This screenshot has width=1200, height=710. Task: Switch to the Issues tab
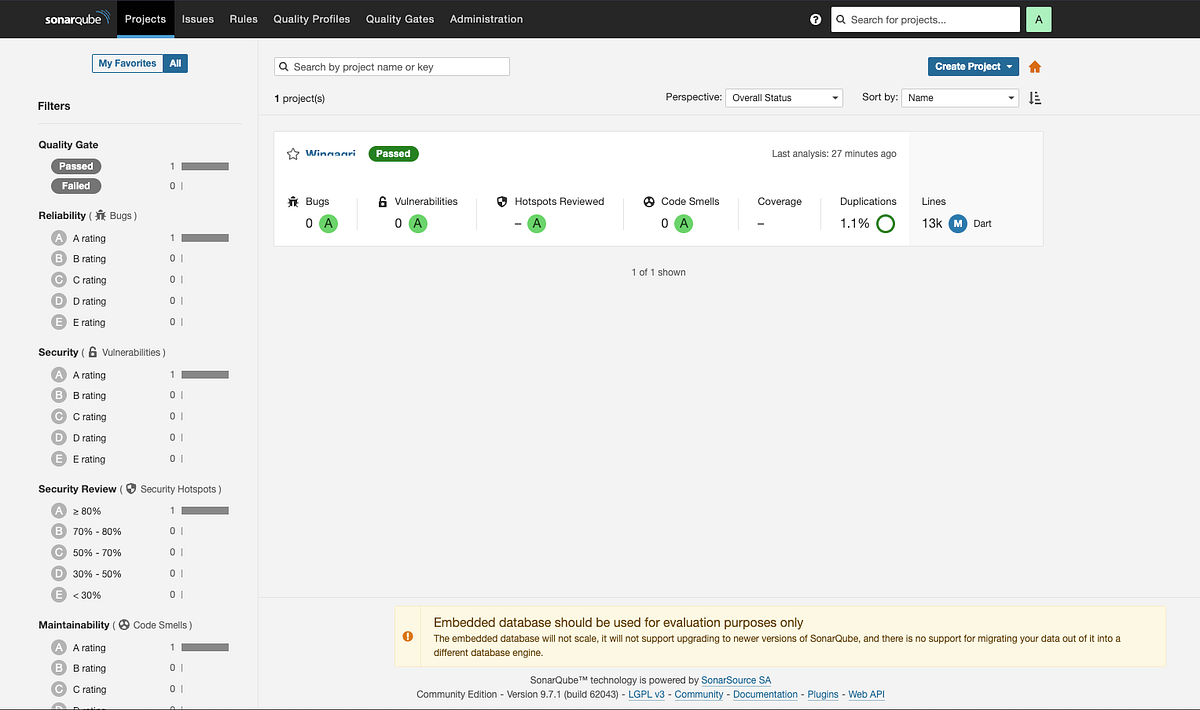coord(197,19)
